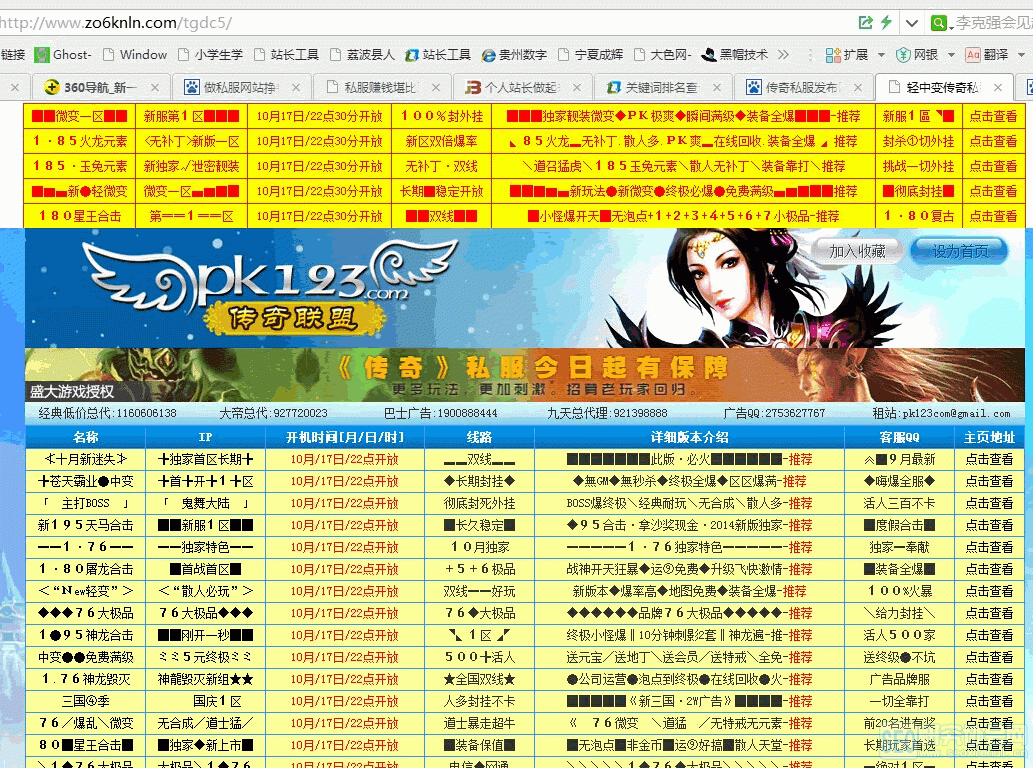Click the Aa translate (翻译) icon
The image size is (1033, 768).
pyautogui.click(x=973, y=55)
